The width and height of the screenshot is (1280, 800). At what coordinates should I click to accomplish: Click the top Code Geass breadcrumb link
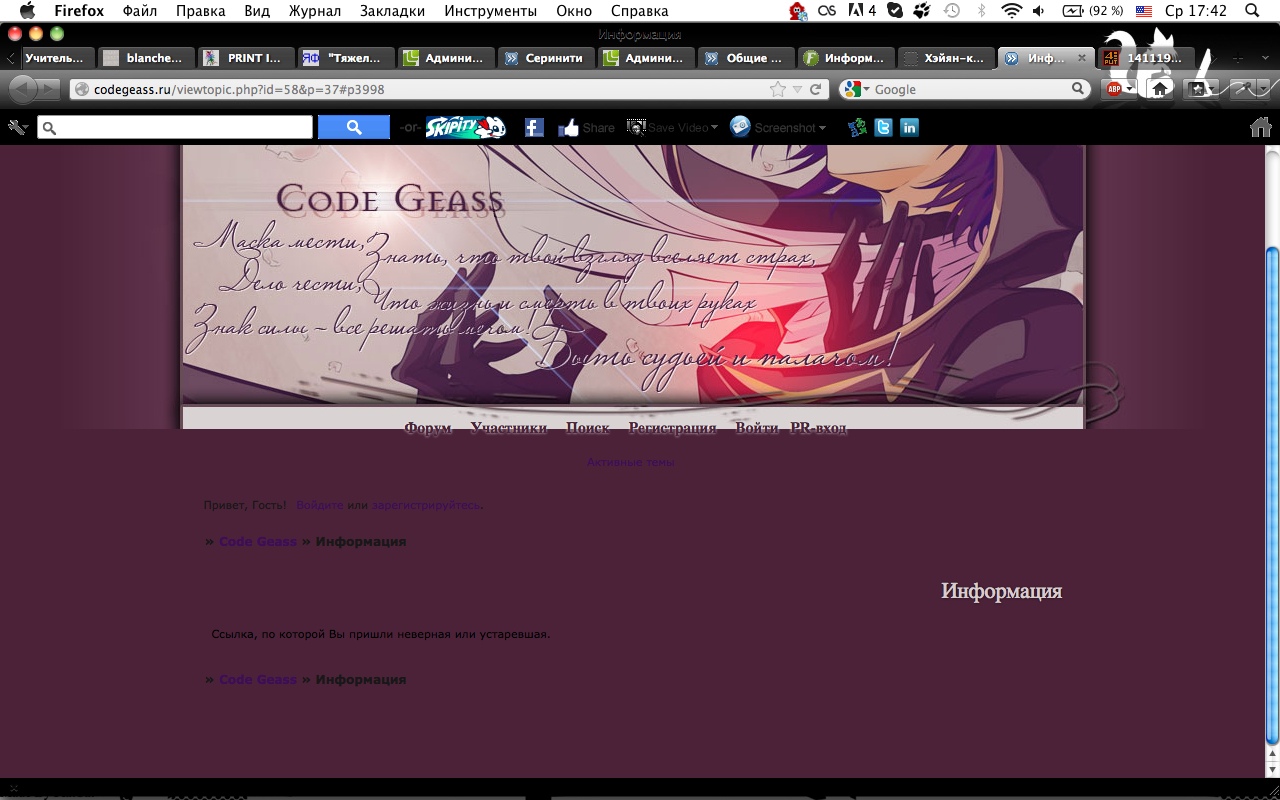click(x=258, y=542)
